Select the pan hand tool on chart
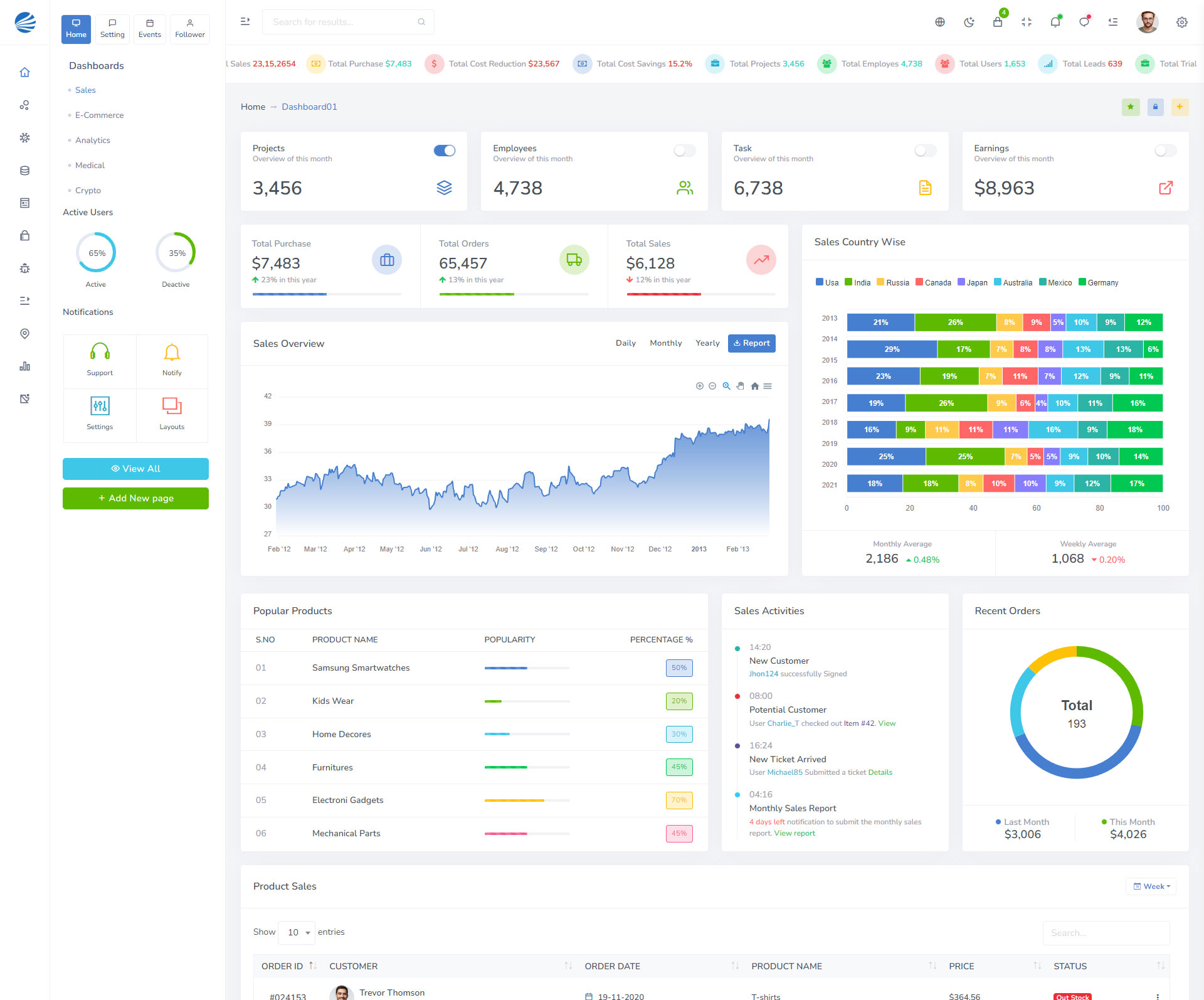 coord(741,386)
